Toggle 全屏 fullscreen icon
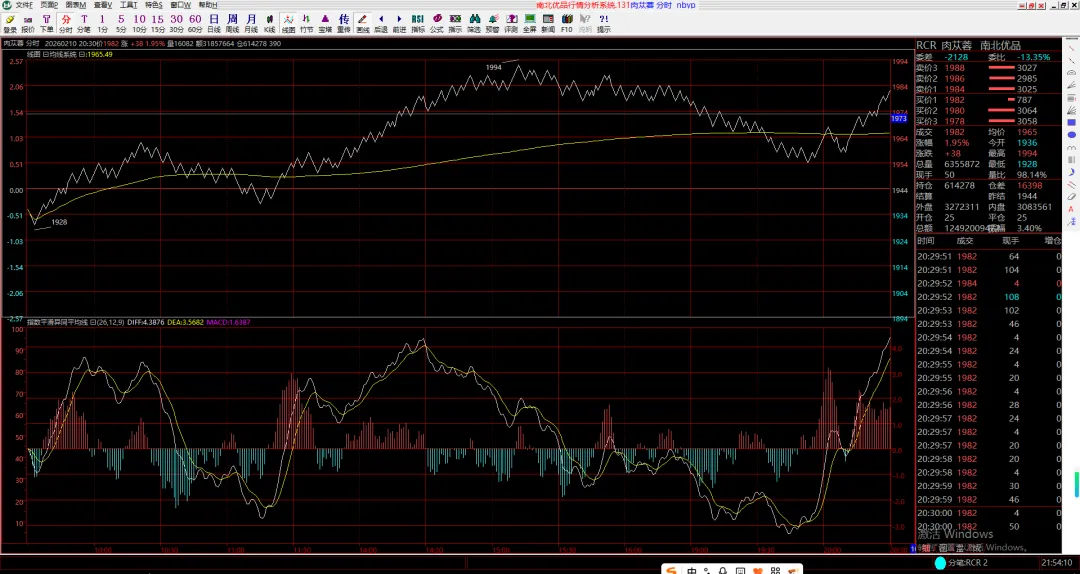Viewport: 1080px width, 574px height. [530, 23]
